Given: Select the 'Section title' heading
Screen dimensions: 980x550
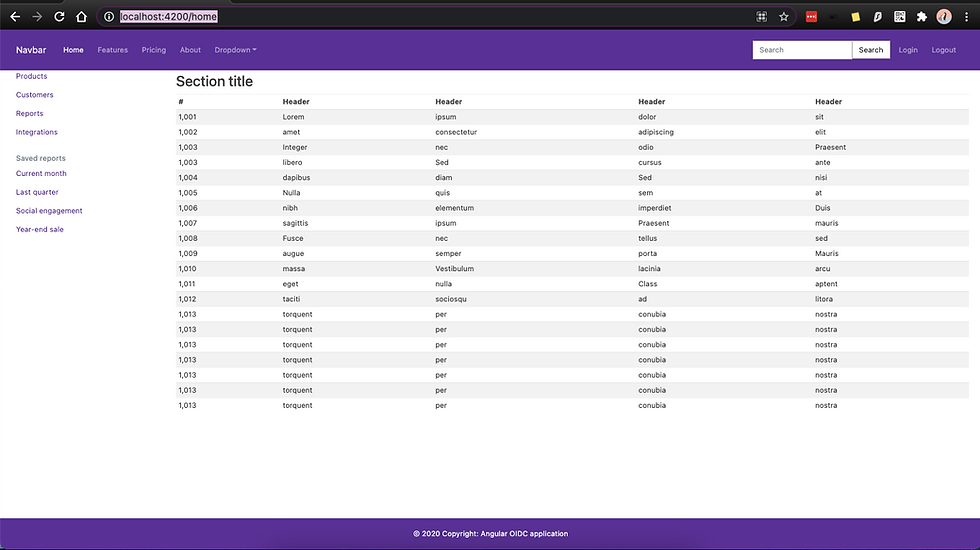Looking at the screenshot, I should [214, 81].
